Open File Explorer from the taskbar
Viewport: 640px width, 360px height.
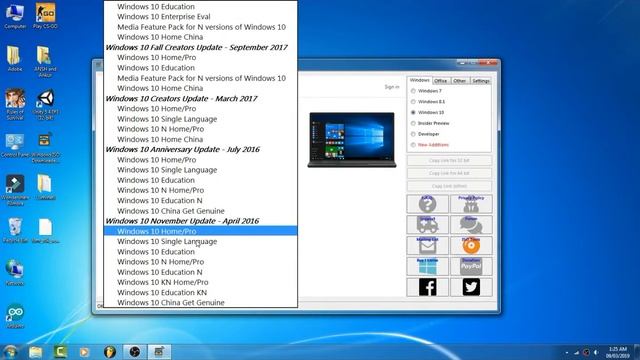36,352
